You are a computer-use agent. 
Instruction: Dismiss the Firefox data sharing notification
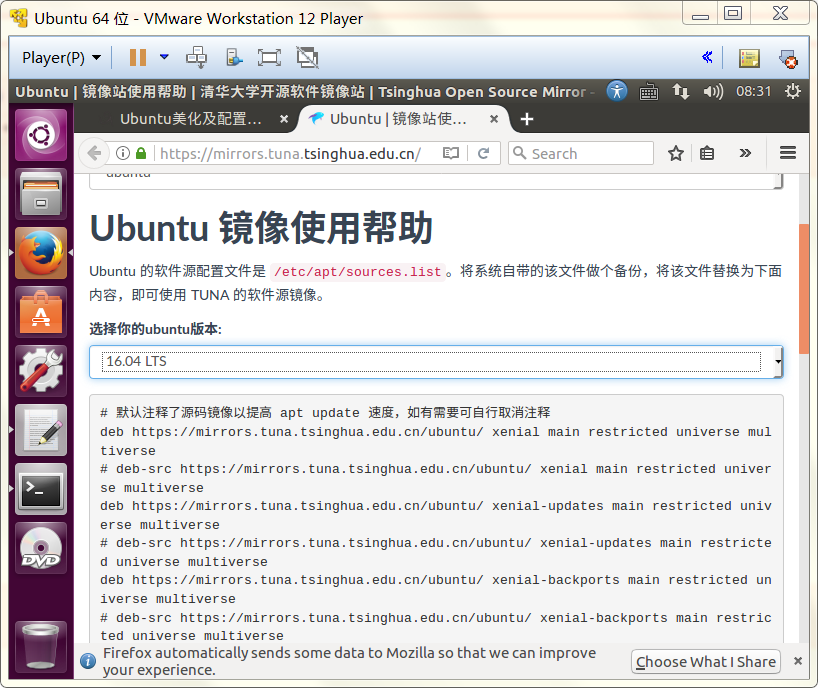798,661
